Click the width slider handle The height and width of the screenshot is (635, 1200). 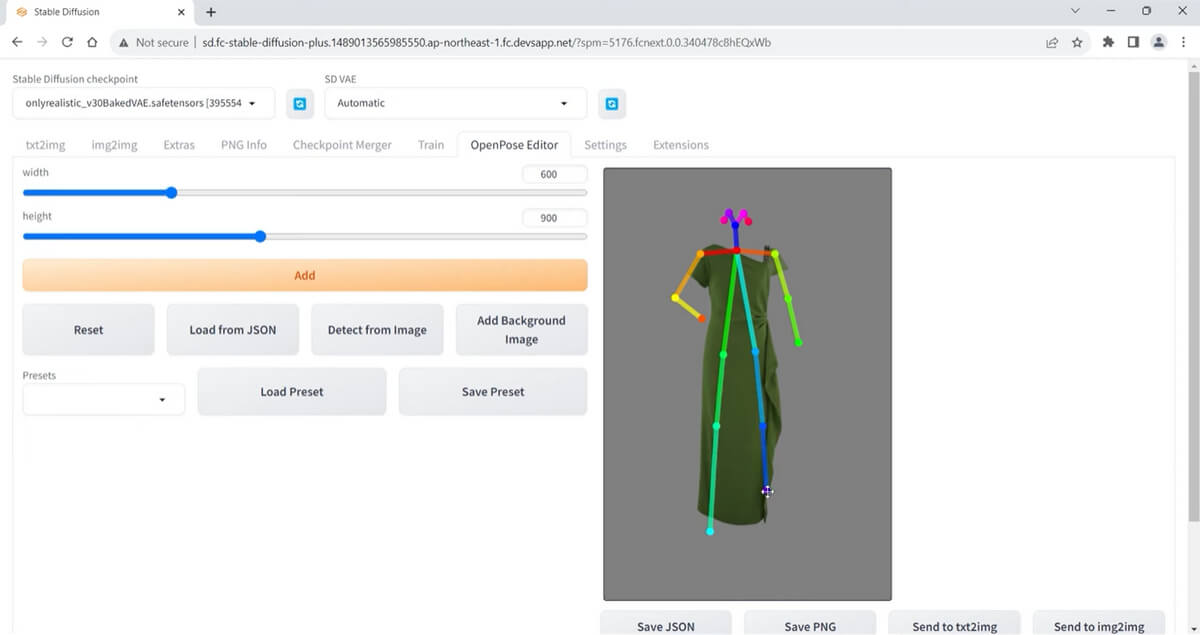(171, 192)
